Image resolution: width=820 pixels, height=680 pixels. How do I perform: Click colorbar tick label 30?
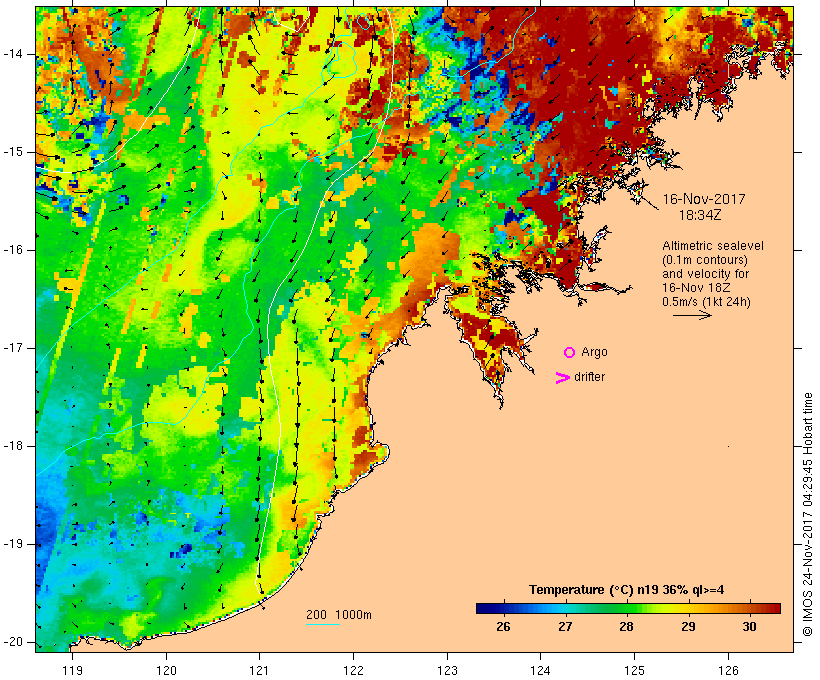[749, 627]
